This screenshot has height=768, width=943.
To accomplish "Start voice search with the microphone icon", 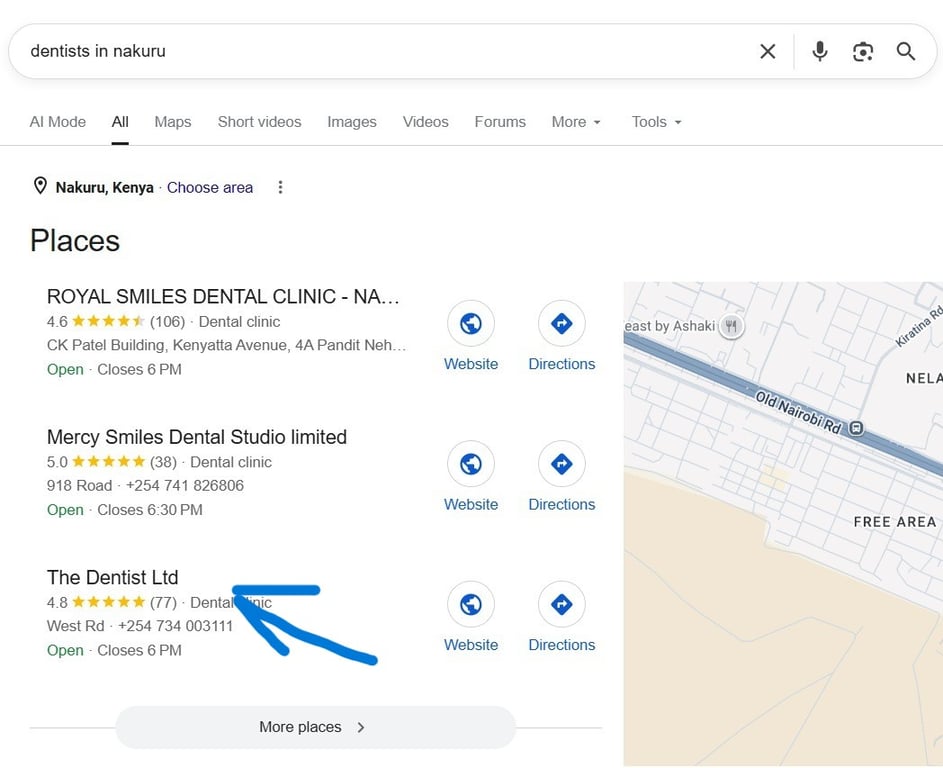I will [819, 52].
